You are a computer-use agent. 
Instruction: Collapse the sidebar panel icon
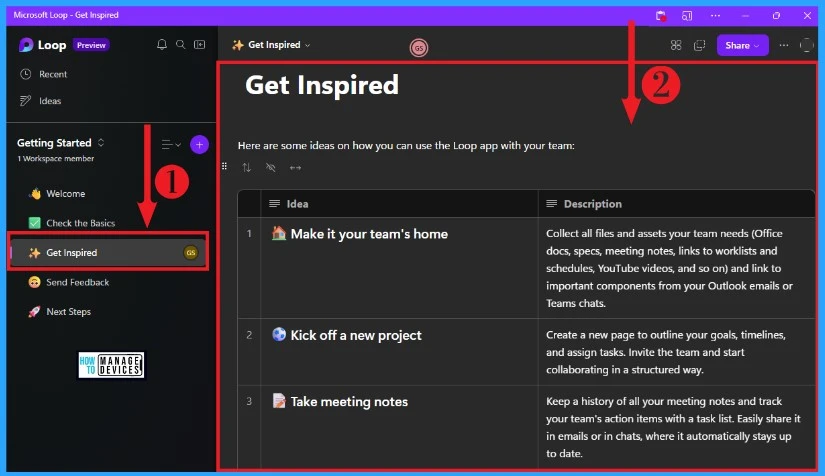tap(199, 45)
